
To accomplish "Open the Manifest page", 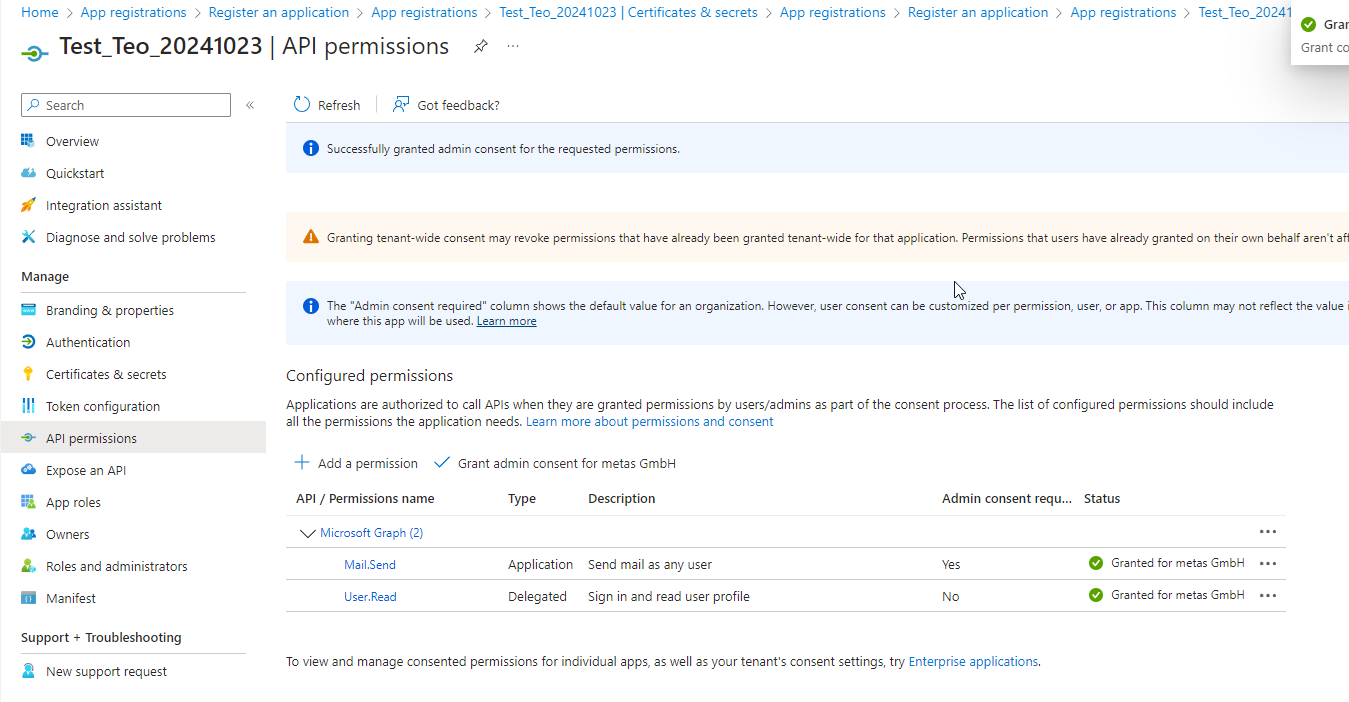I will point(71,598).
